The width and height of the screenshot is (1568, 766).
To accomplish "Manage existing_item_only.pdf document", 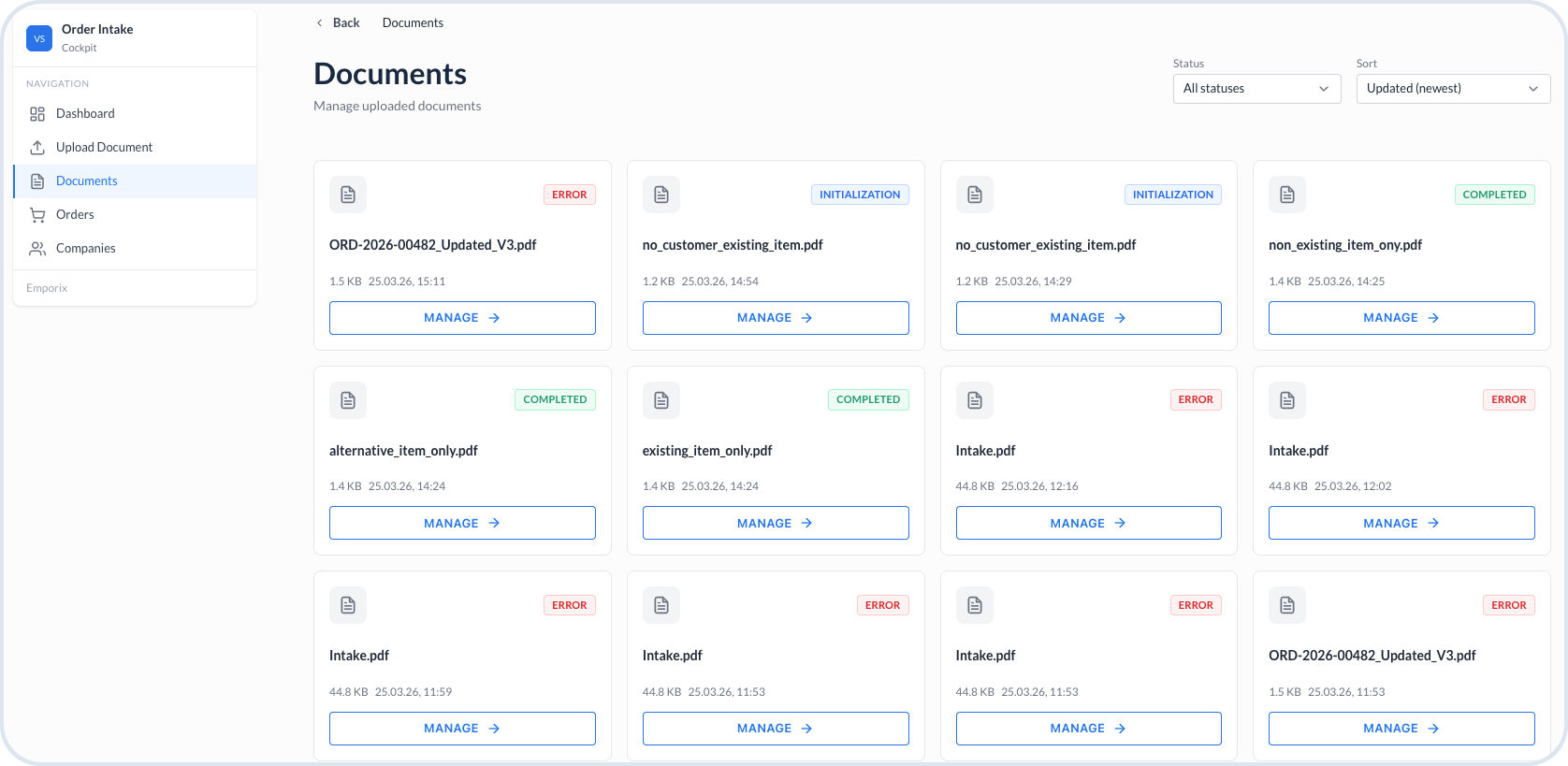I will pos(776,523).
